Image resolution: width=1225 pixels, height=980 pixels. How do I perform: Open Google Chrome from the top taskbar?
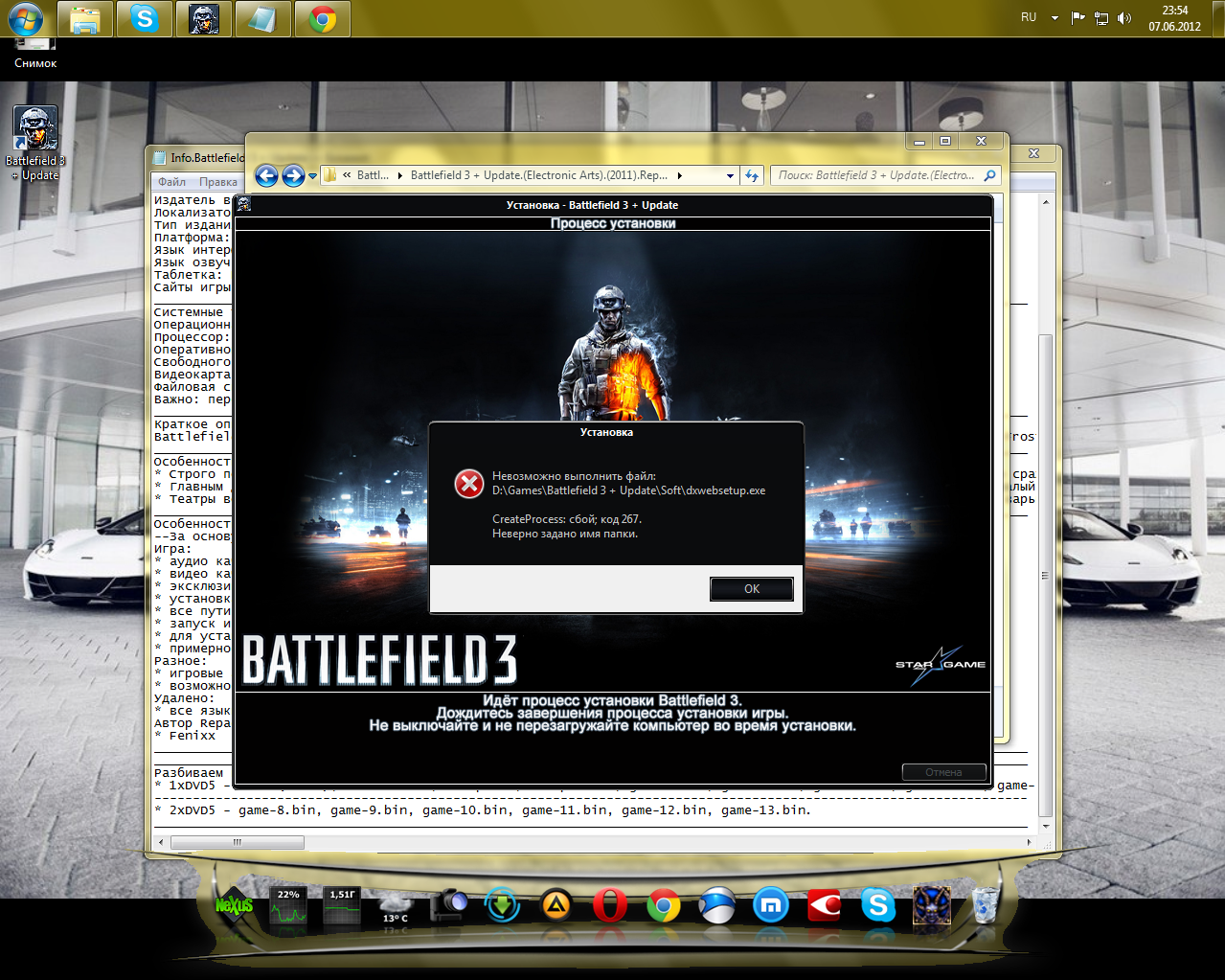coord(323,19)
